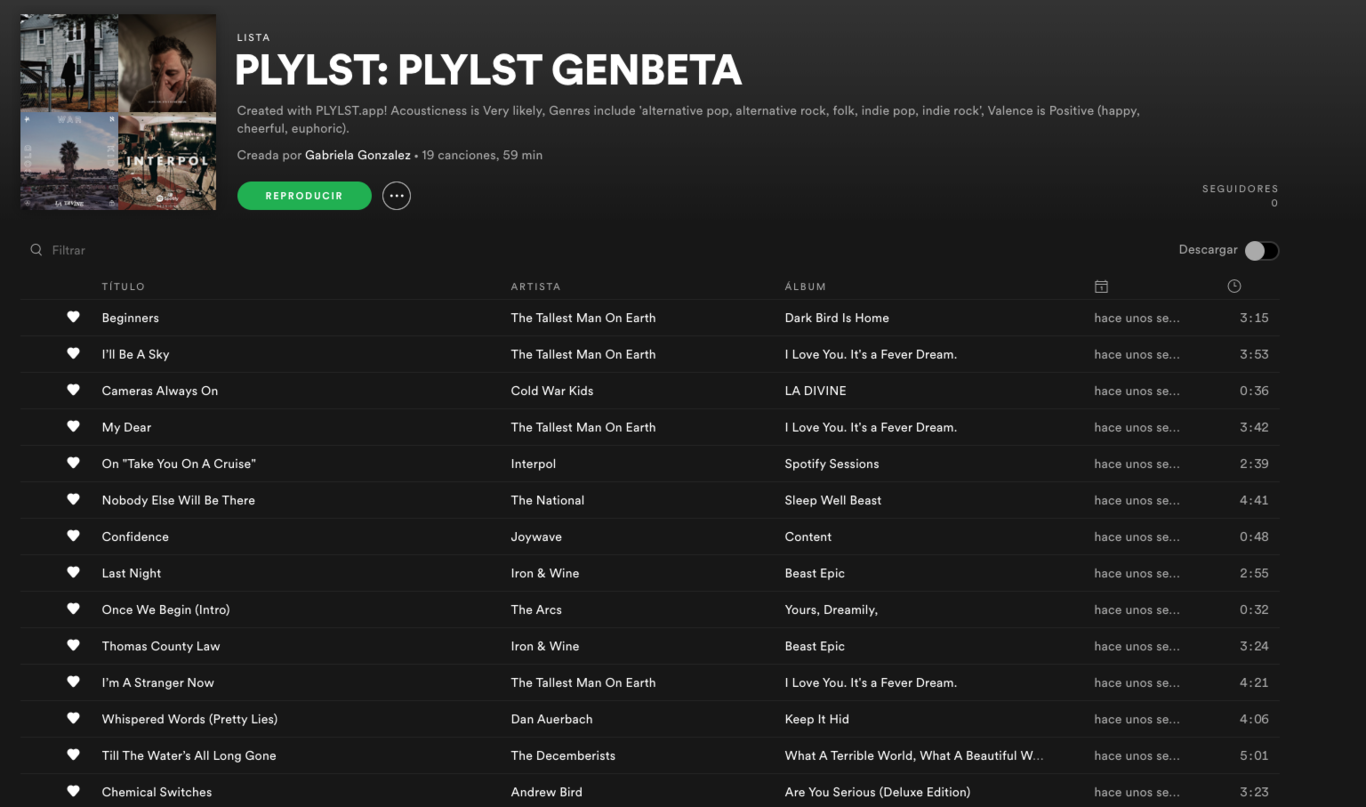1366x807 pixels.
Task: Click the heart next to Whispered Words (Pretty Lies)
Action: (x=73, y=718)
